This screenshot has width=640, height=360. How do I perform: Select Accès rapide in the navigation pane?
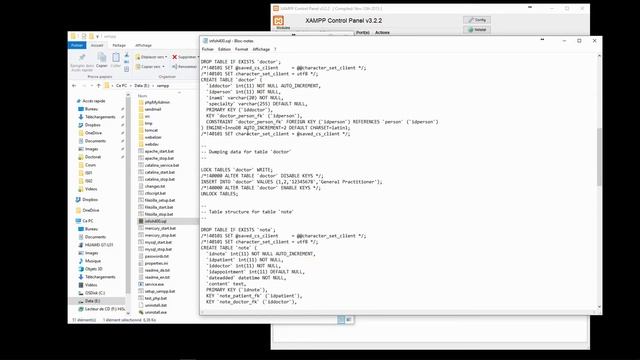(x=93, y=101)
